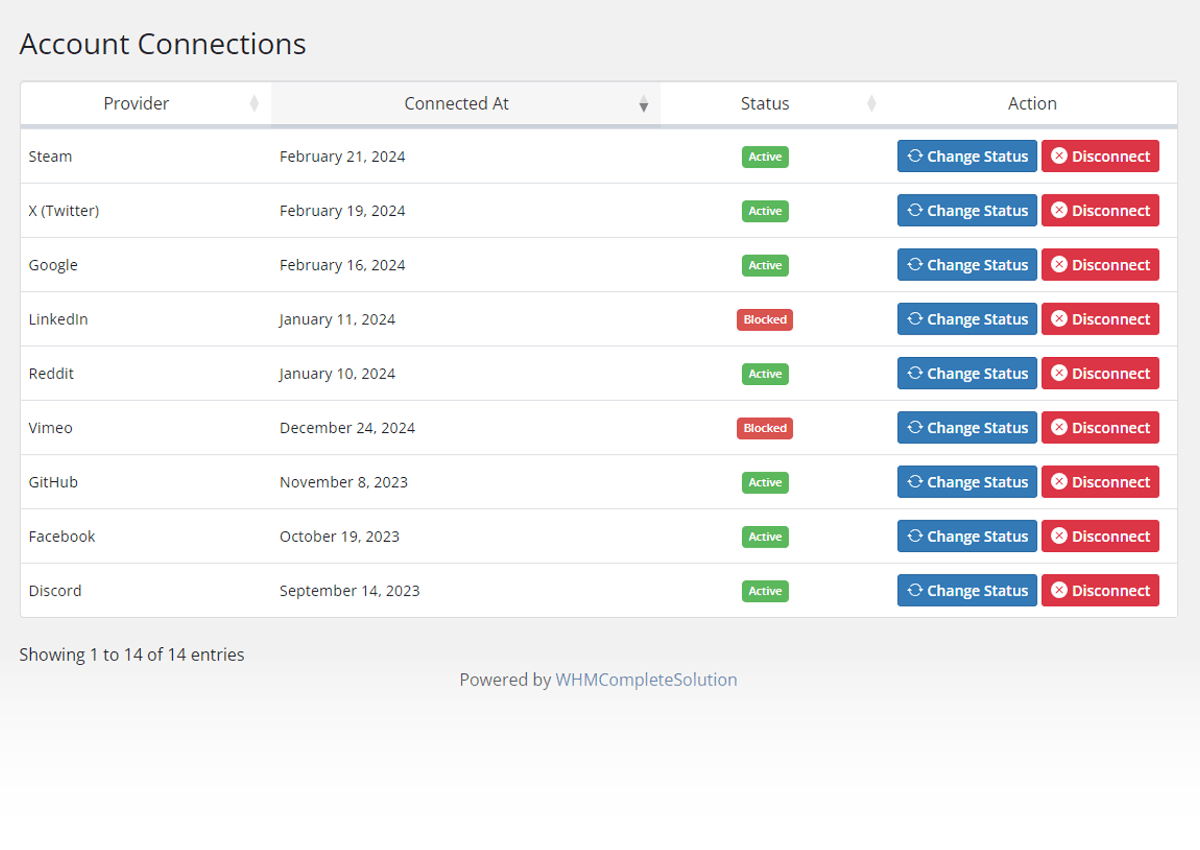This screenshot has height=850, width=1200.
Task: Click the Account Connections heading
Action: pos(163,44)
